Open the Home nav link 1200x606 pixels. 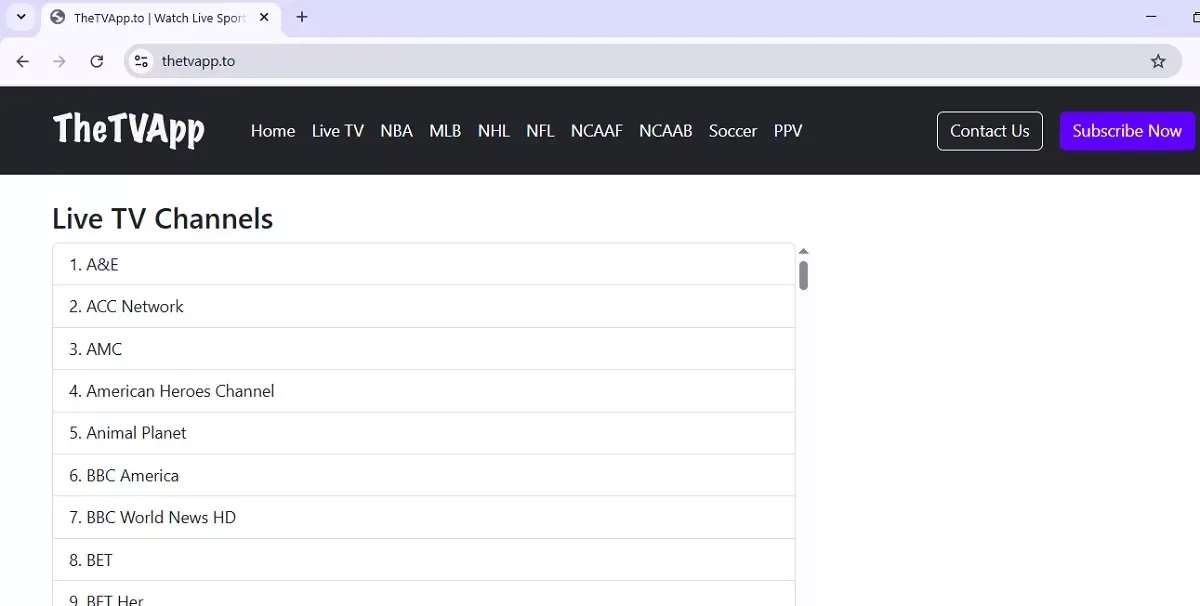pos(273,131)
